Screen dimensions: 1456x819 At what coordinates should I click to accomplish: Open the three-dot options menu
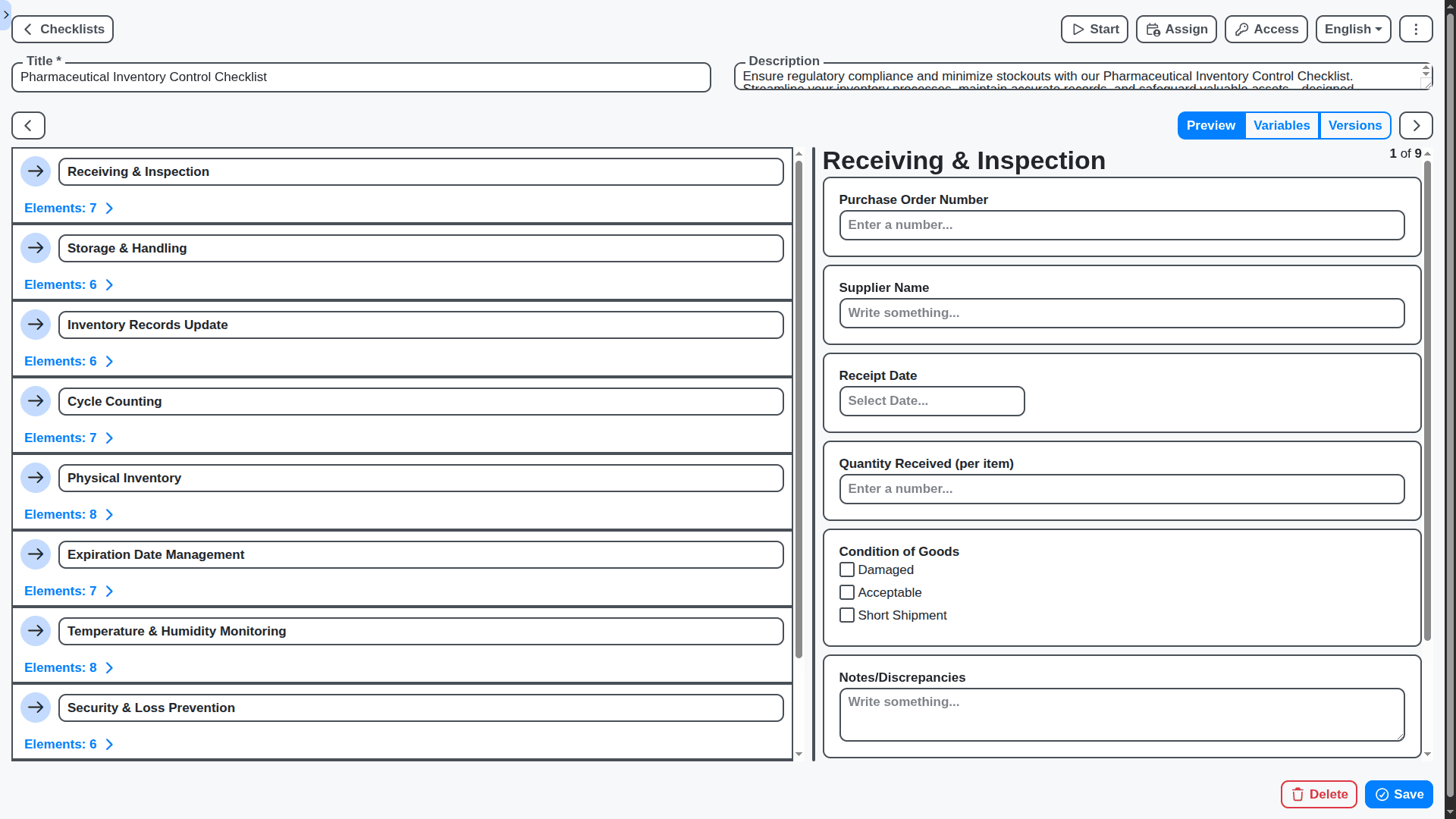pyautogui.click(x=1415, y=29)
